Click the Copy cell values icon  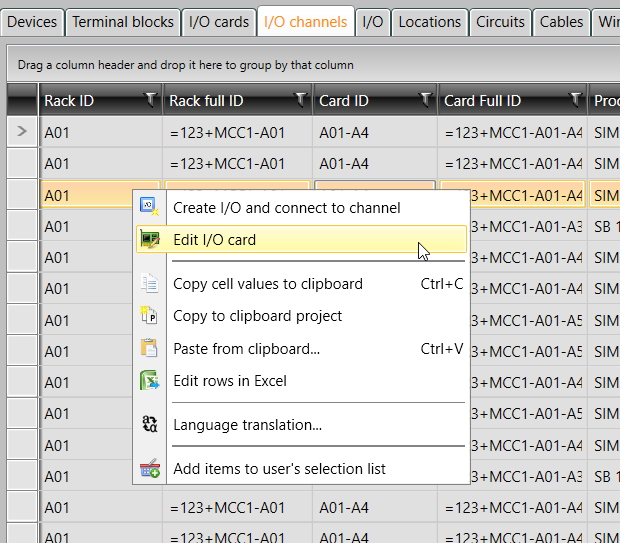click(x=149, y=284)
